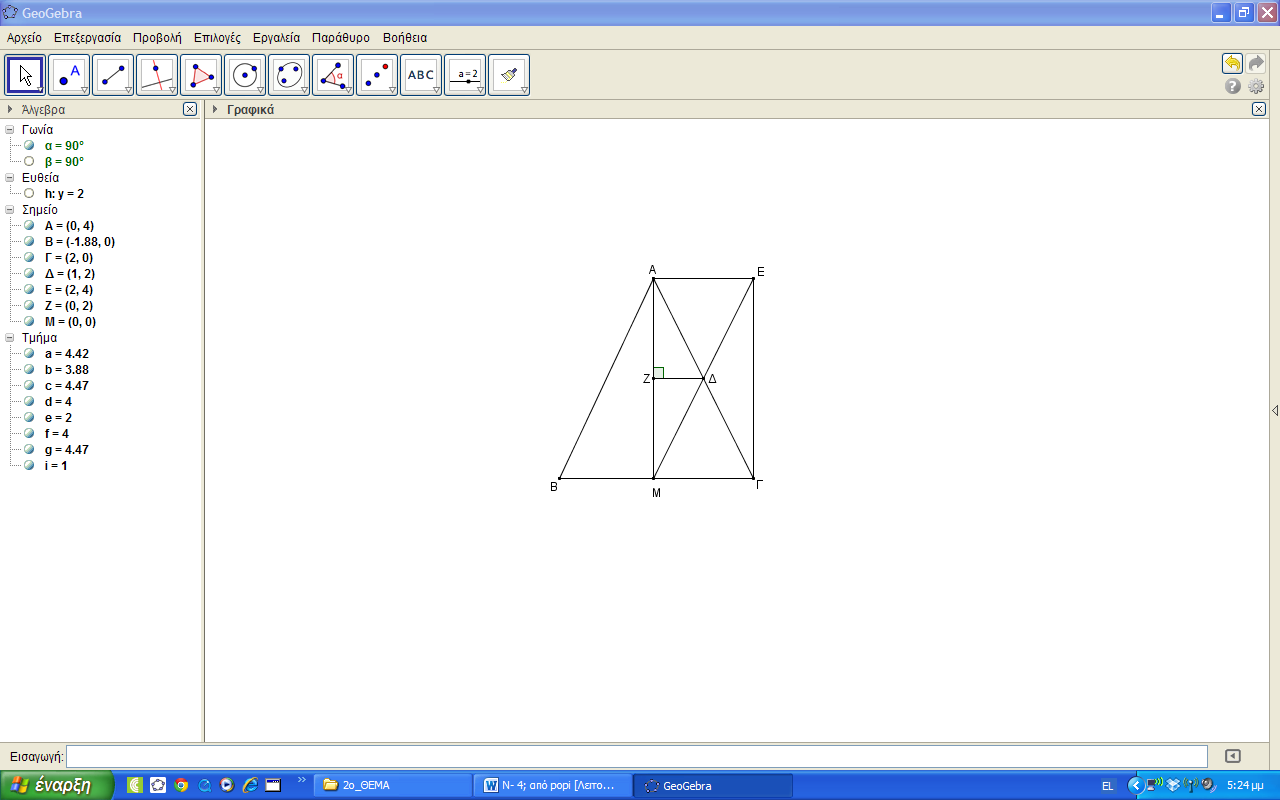Image resolution: width=1280 pixels, height=800 pixels.
Task: Close the Άλγεβρα panel with X
Action: pos(190,109)
